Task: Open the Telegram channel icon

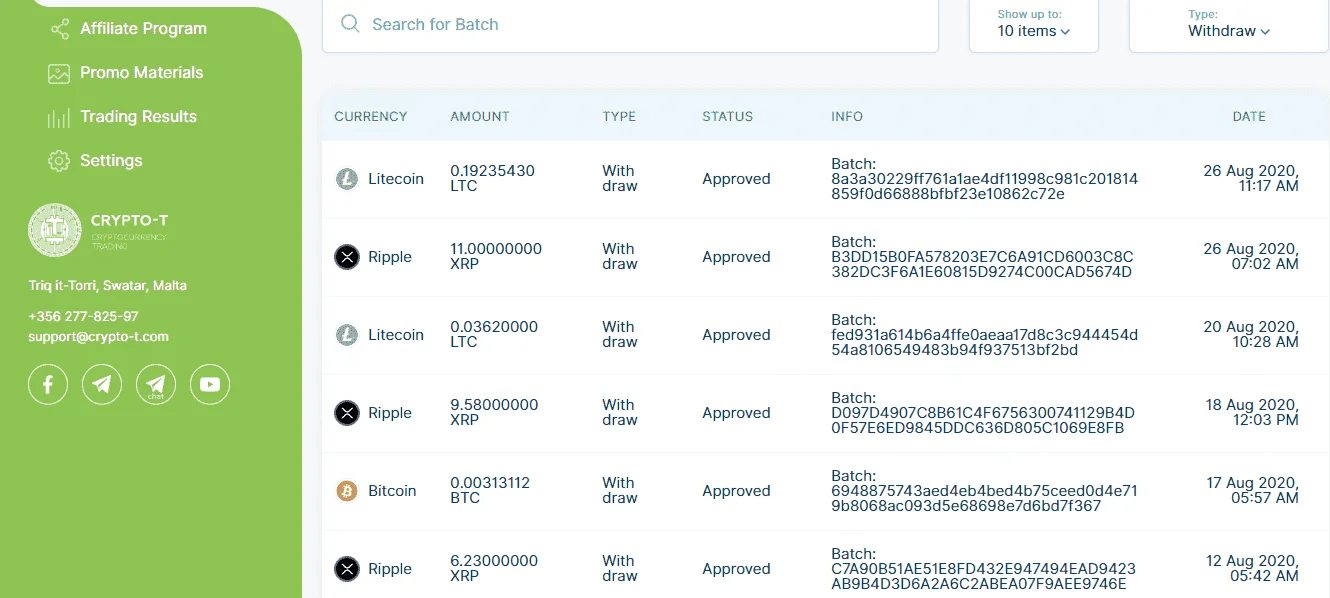Action: click(x=102, y=384)
